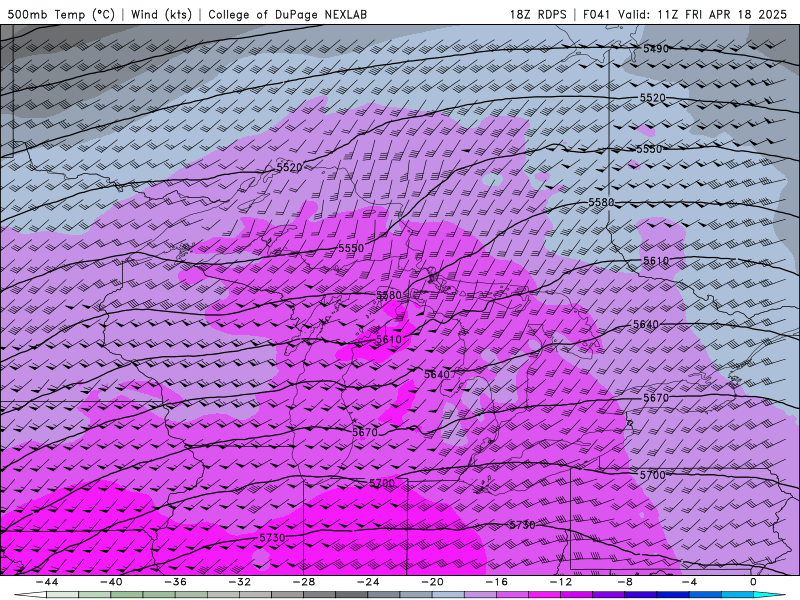Click the 'F041' forecast hour text

[597, 14]
